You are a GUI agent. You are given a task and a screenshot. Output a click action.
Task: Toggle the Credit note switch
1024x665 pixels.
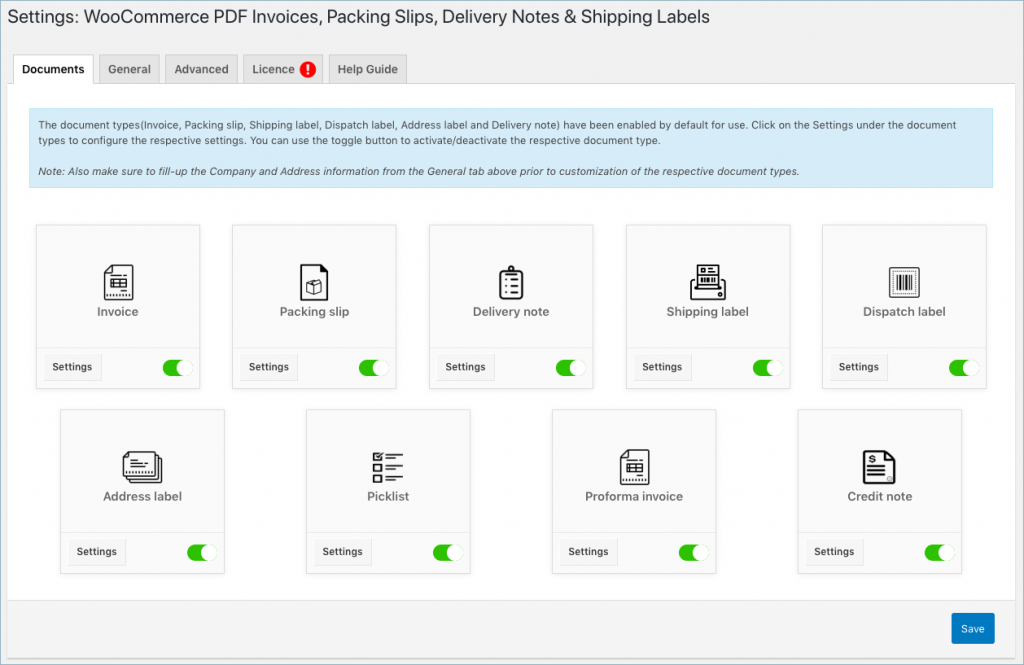[x=940, y=553]
